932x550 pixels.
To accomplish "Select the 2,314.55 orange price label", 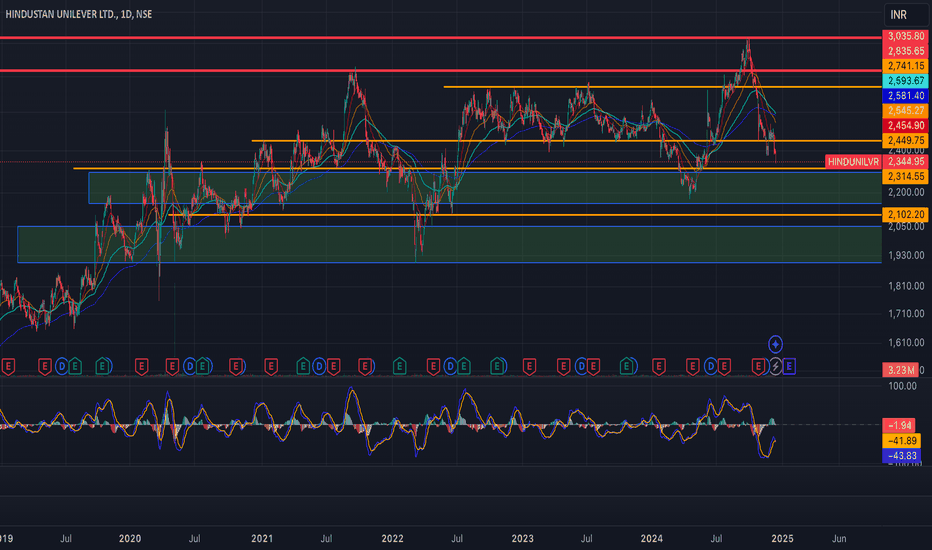I will [x=906, y=177].
